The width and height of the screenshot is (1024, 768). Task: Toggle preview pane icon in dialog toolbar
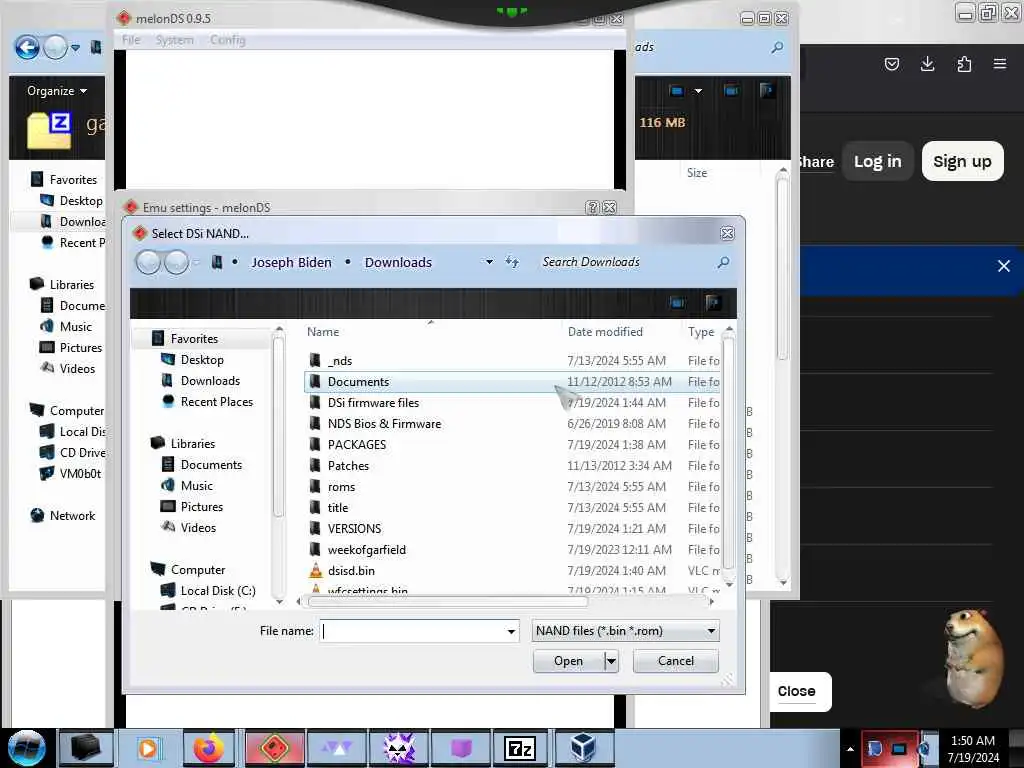(712, 302)
